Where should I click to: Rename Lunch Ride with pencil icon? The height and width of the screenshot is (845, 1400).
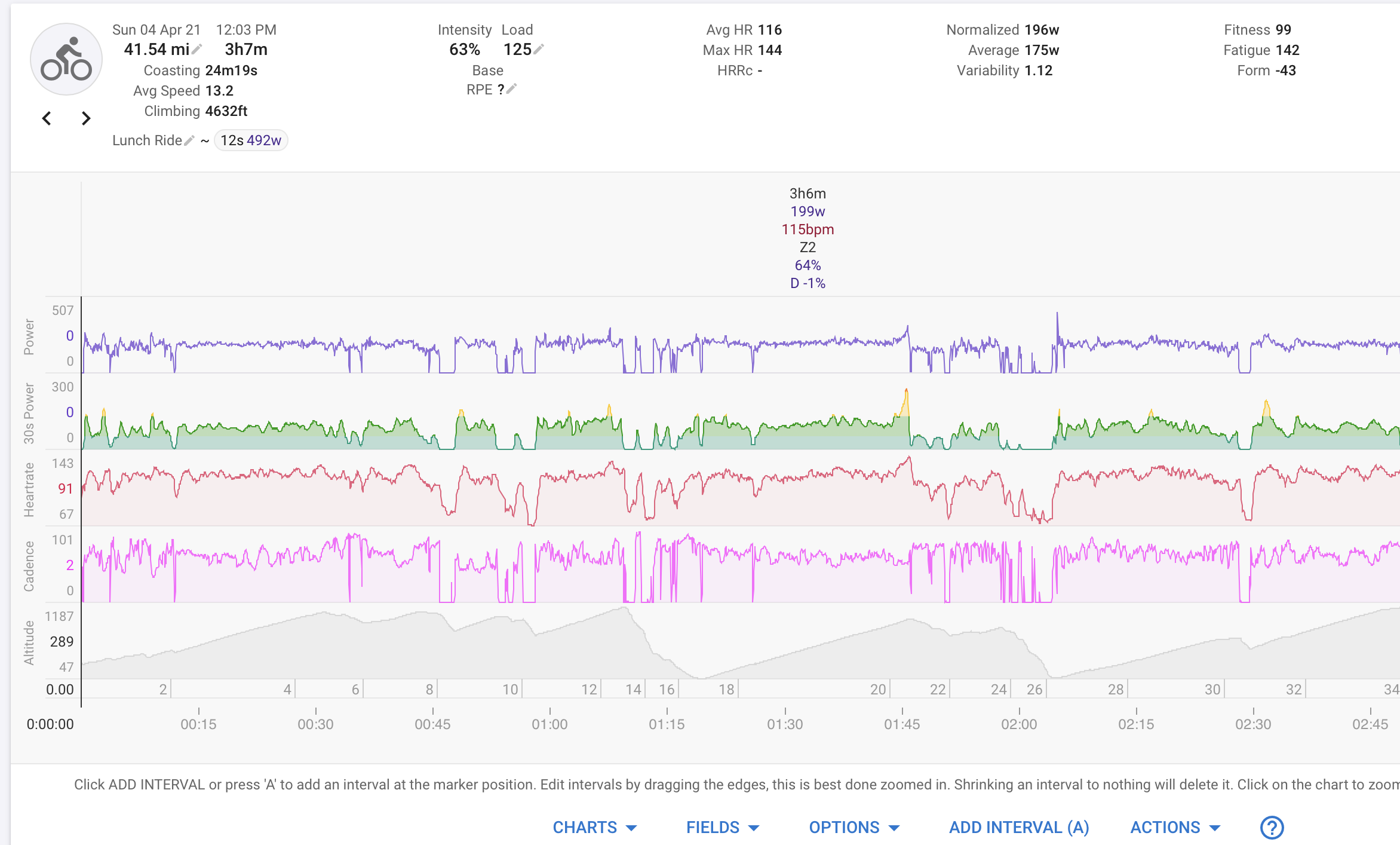pyautogui.click(x=189, y=140)
